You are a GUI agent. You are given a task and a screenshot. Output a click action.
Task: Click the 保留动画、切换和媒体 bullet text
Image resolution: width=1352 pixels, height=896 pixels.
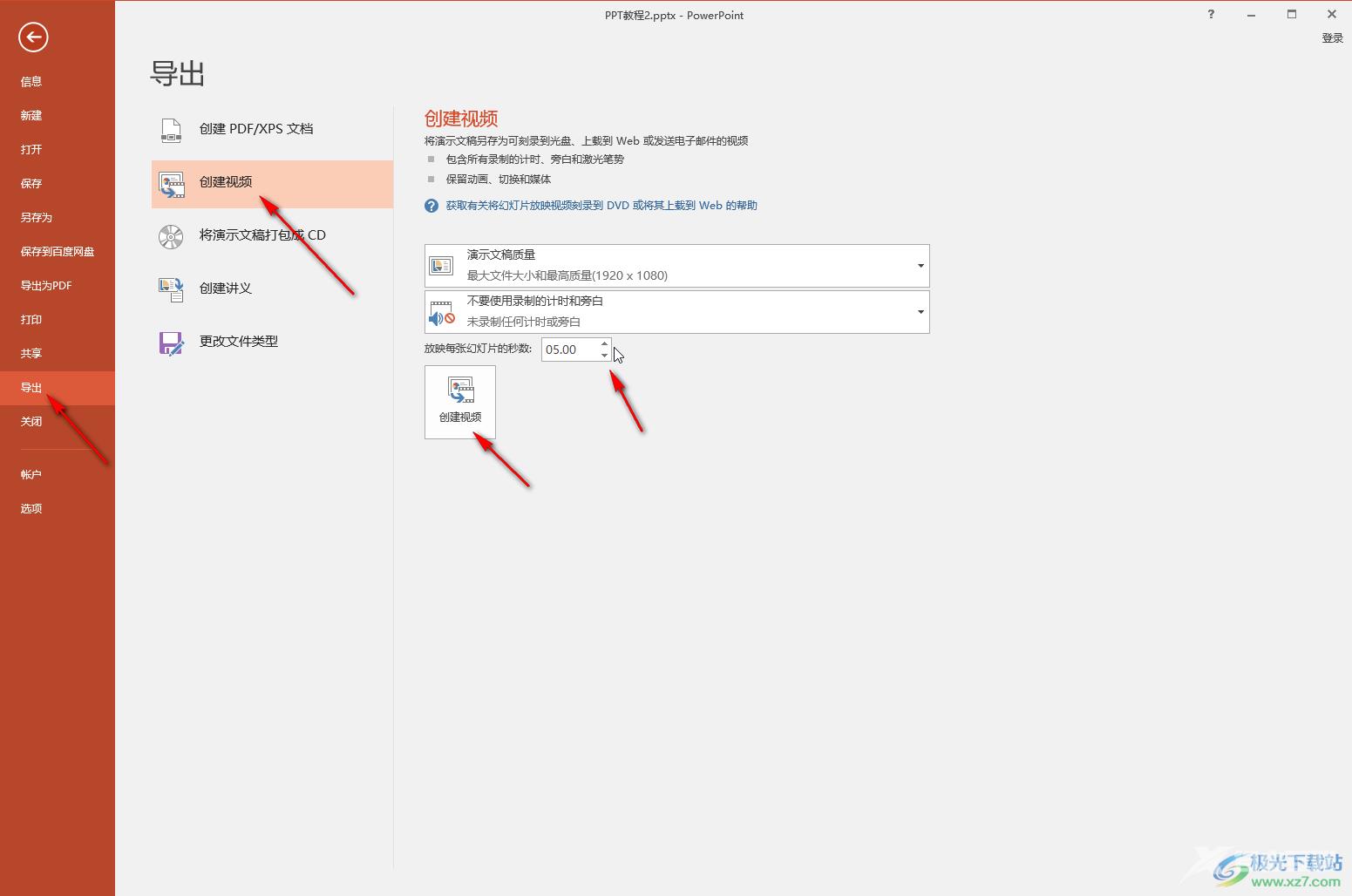click(499, 180)
